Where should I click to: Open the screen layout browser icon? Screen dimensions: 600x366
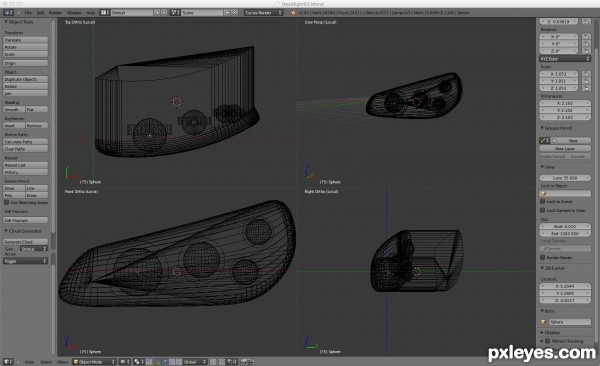[105, 13]
